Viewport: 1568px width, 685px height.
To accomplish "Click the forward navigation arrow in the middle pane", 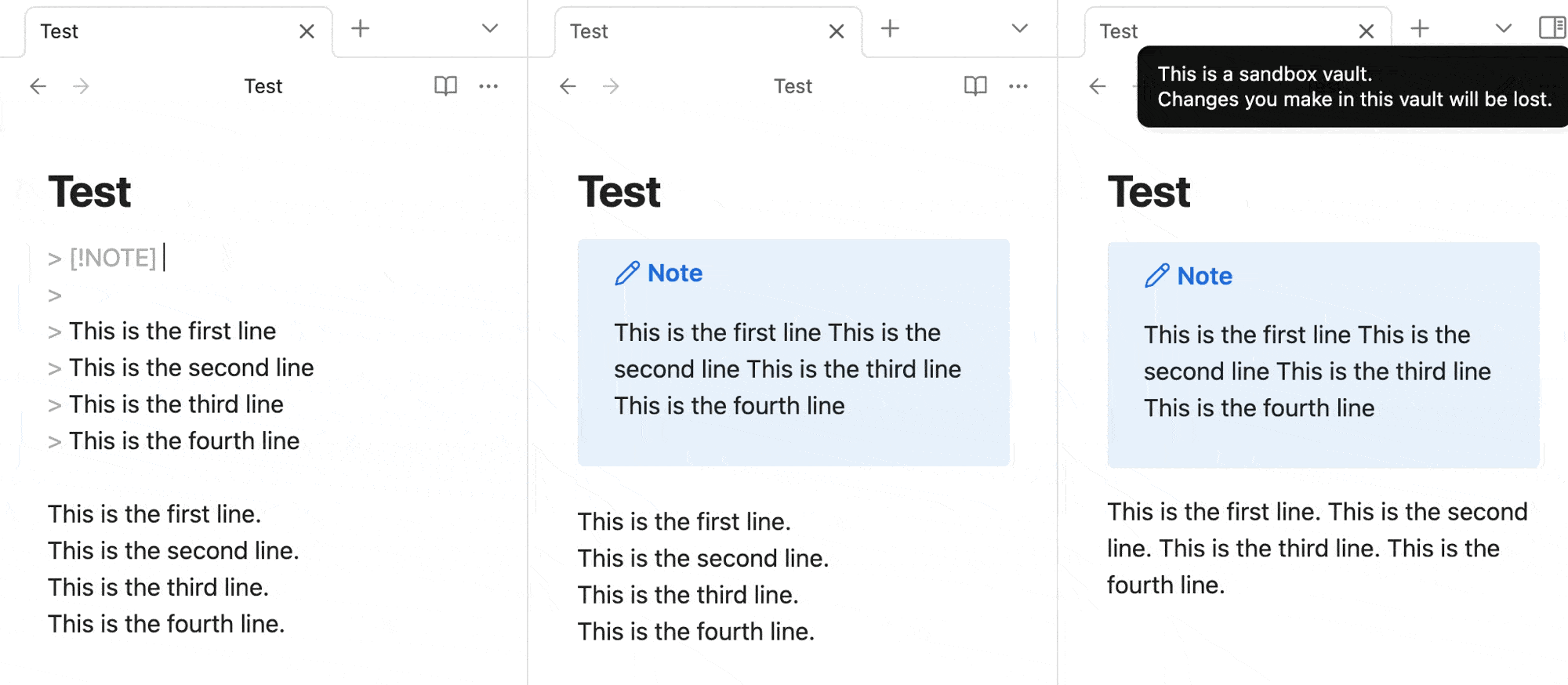I will [611, 86].
